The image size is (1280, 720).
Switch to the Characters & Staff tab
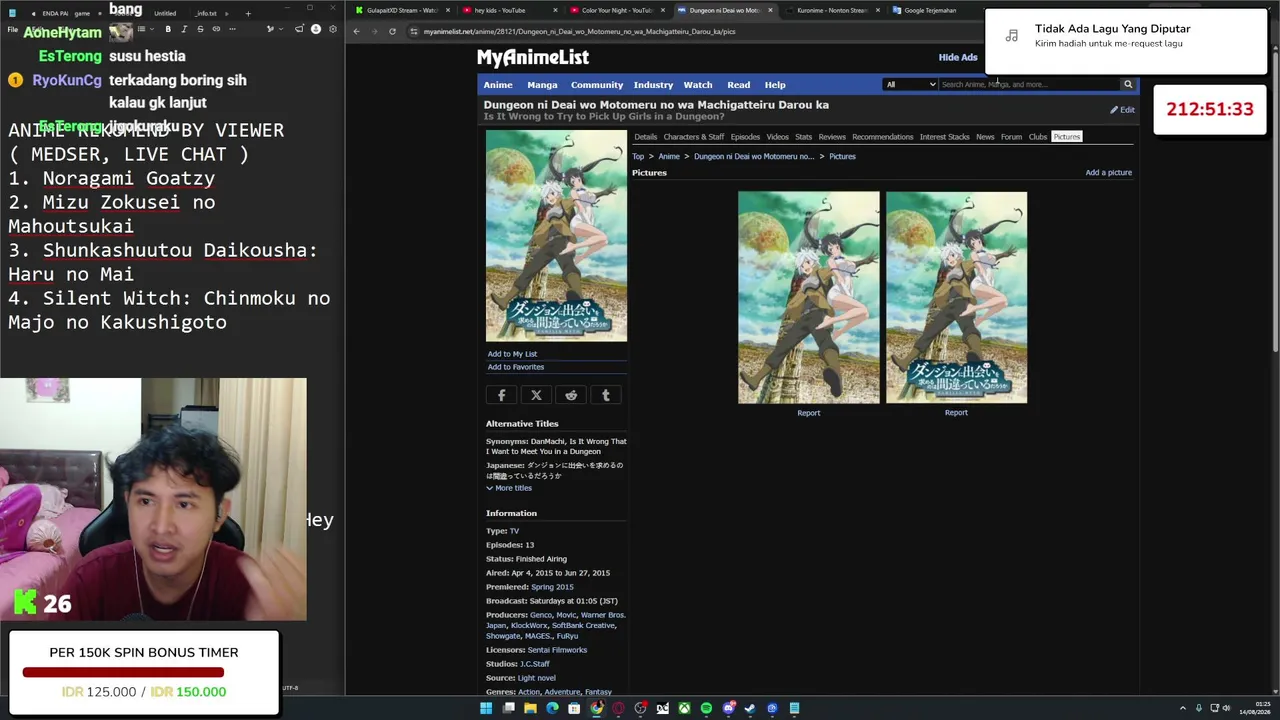[694, 137]
